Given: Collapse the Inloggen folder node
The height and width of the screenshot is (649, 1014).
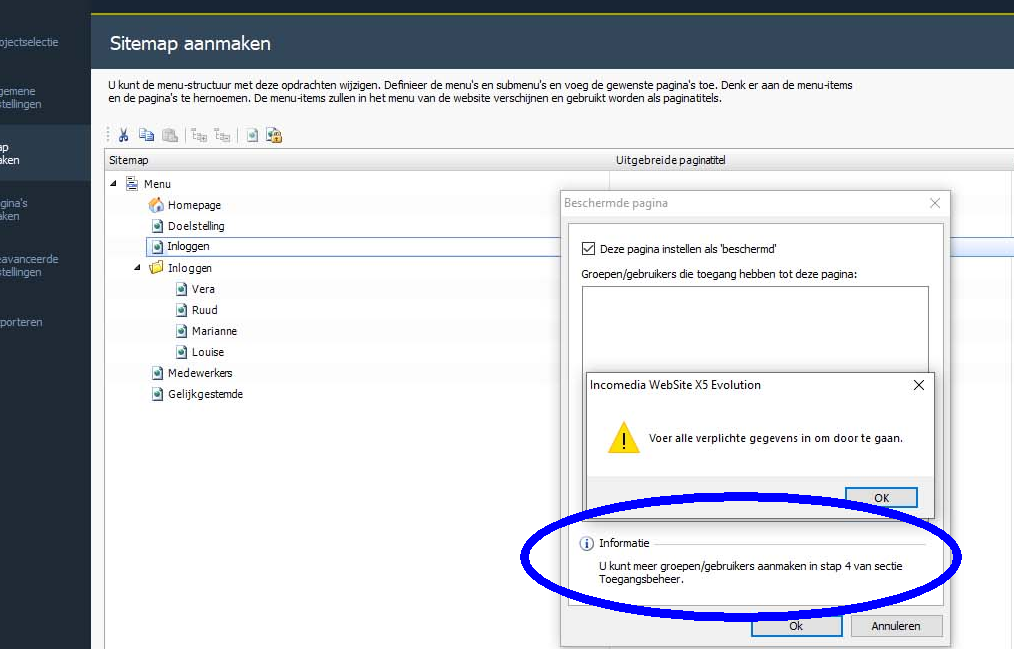Looking at the screenshot, I should 138,268.
